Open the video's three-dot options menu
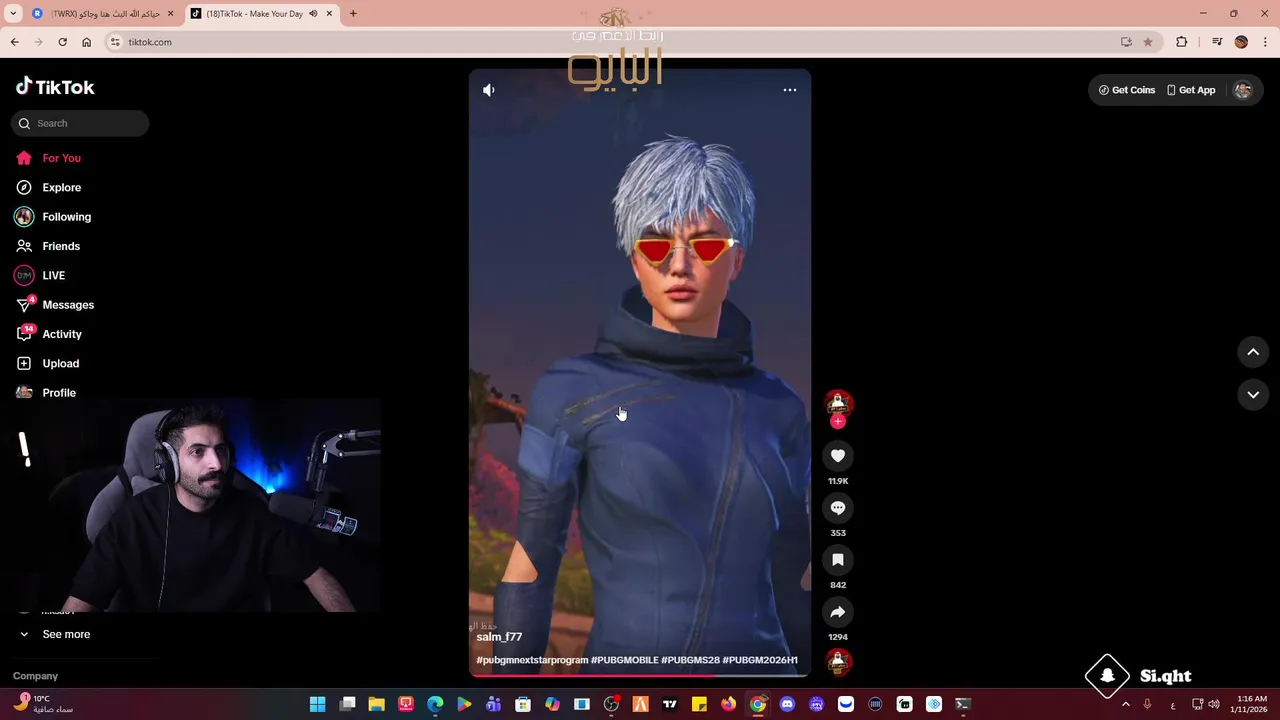 coord(789,90)
